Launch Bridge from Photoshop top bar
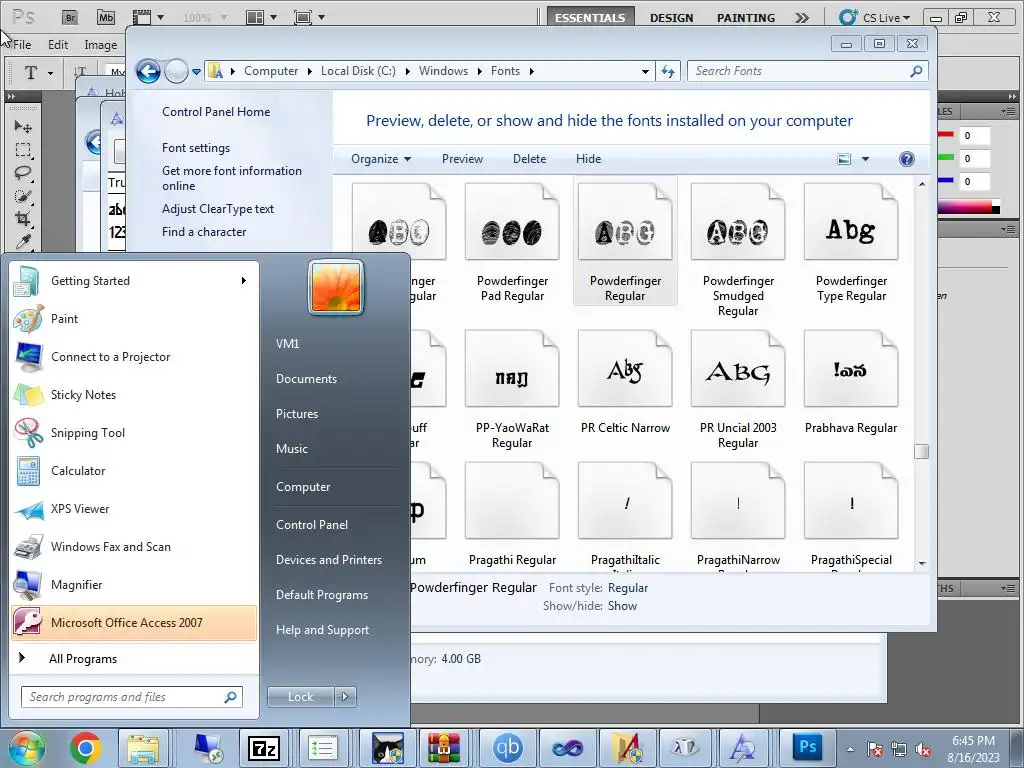The image size is (1024, 768). [x=69, y=18]
